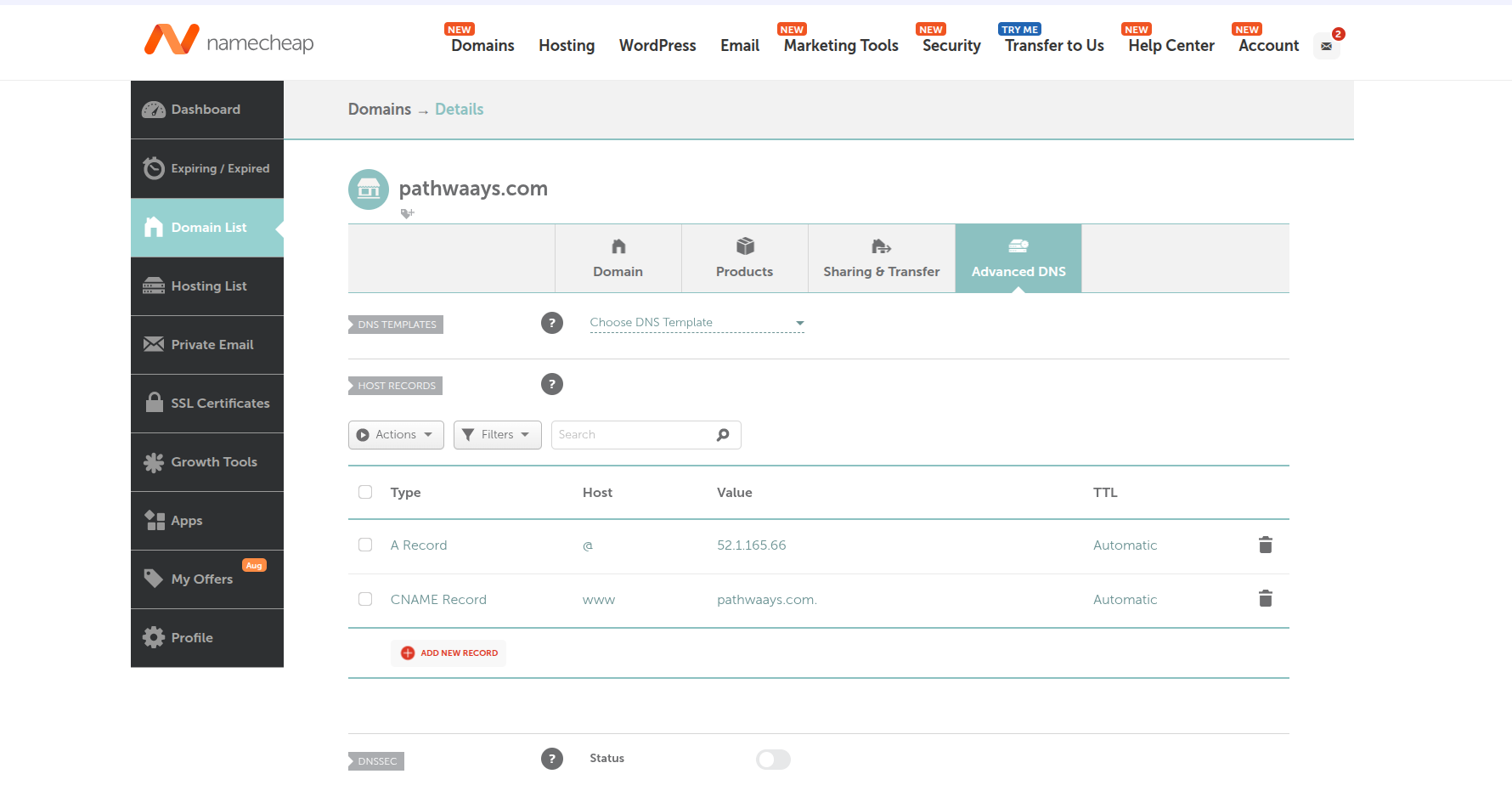Click the search magnifier icon

pos(723,435)
